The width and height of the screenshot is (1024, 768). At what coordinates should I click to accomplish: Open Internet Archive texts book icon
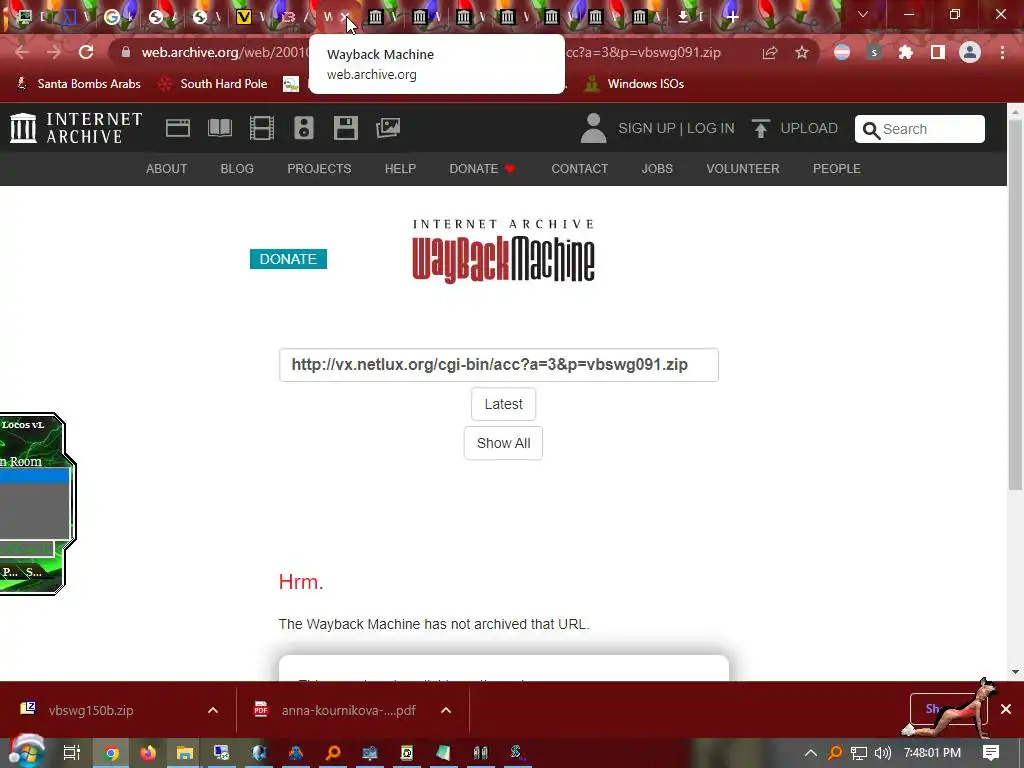click(x=220, y=128)
